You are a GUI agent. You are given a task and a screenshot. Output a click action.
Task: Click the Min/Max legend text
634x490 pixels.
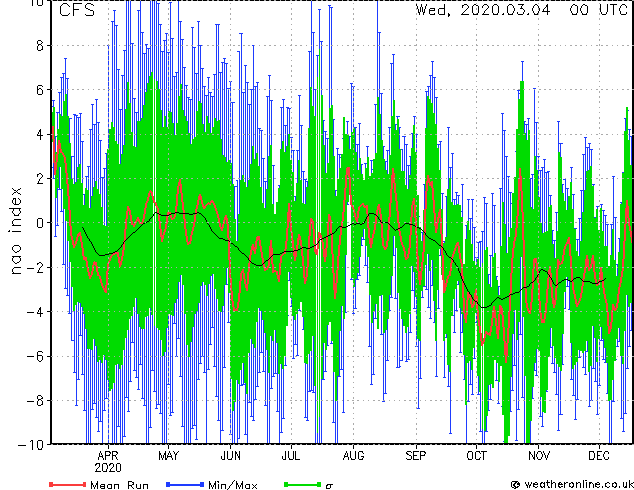pos(233,485)
